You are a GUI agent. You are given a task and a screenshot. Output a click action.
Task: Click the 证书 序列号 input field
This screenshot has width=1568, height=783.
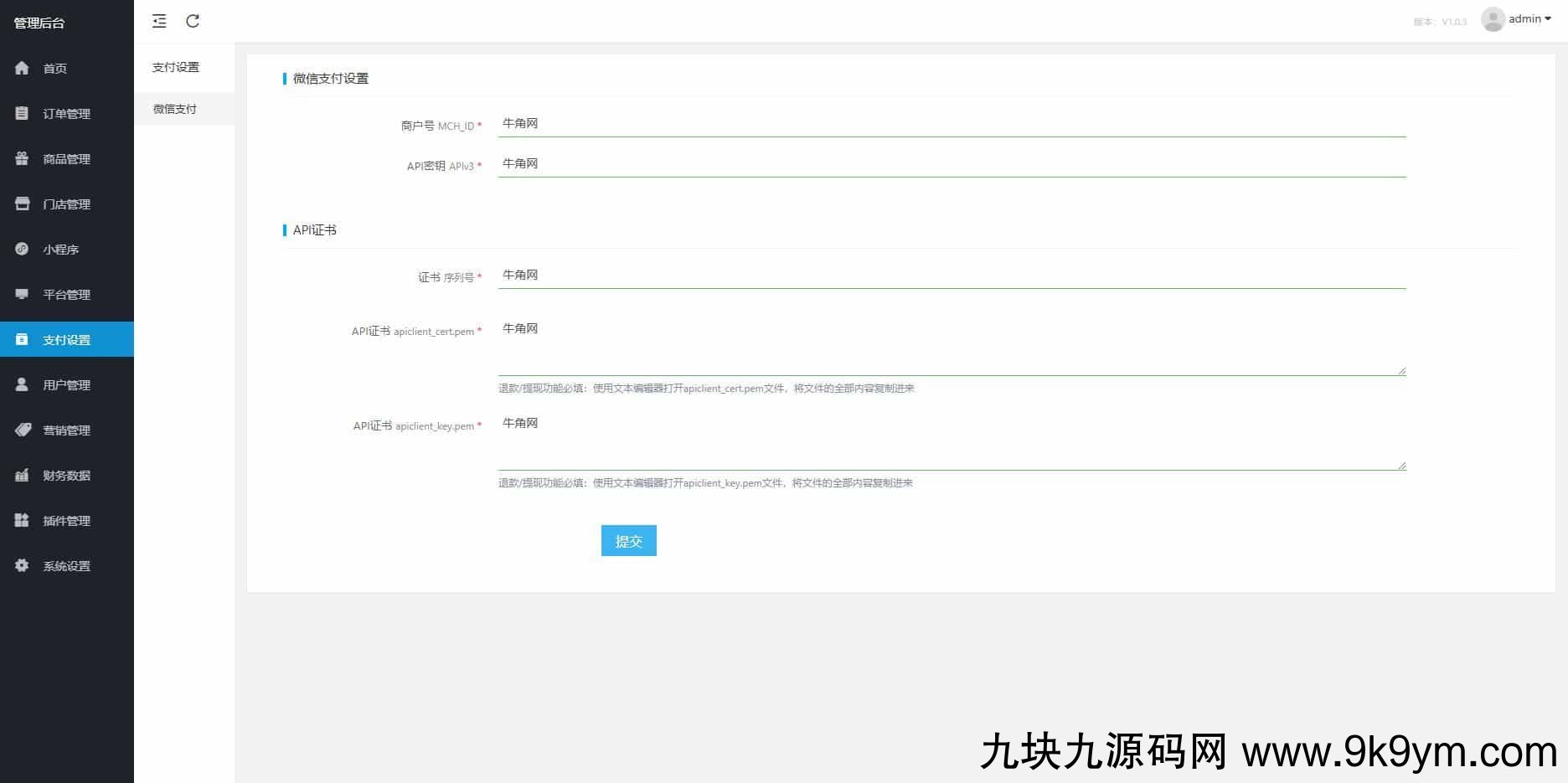tap(951, 276)
